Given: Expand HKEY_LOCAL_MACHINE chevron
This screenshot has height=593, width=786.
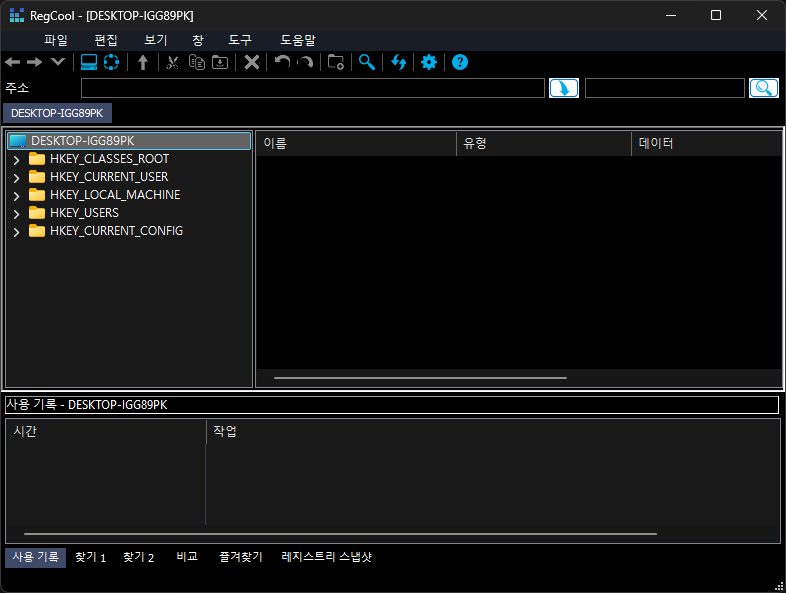Looking at the screenshot, I should pyautogui.click(x=17, y=196).
